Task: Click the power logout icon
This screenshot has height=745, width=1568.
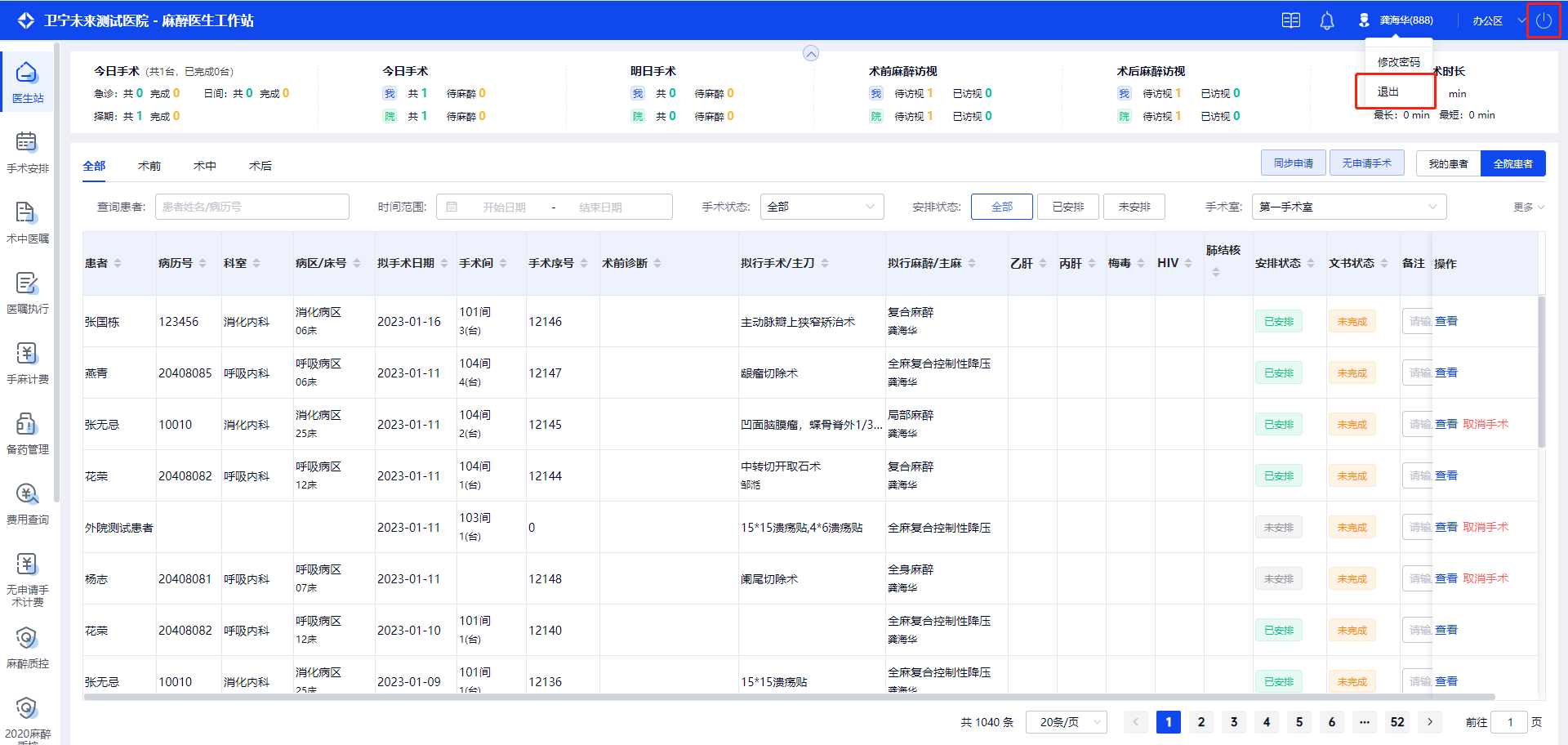Action: (1543, 20)
